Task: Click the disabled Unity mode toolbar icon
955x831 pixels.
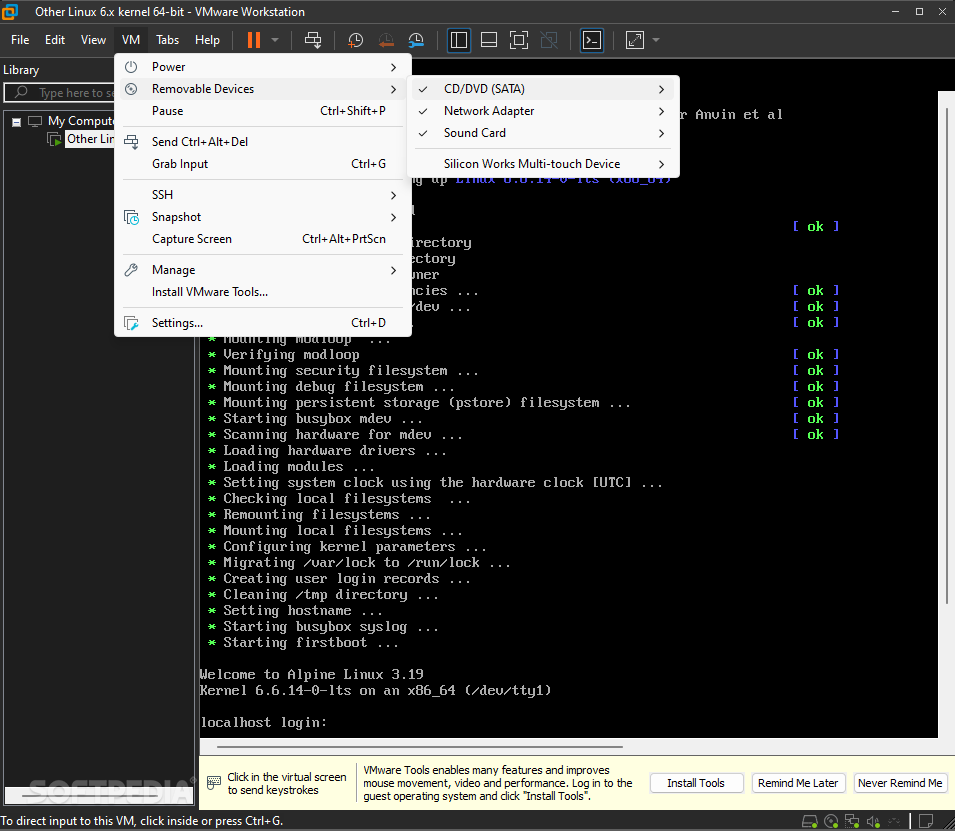Action: coord(549,40)
